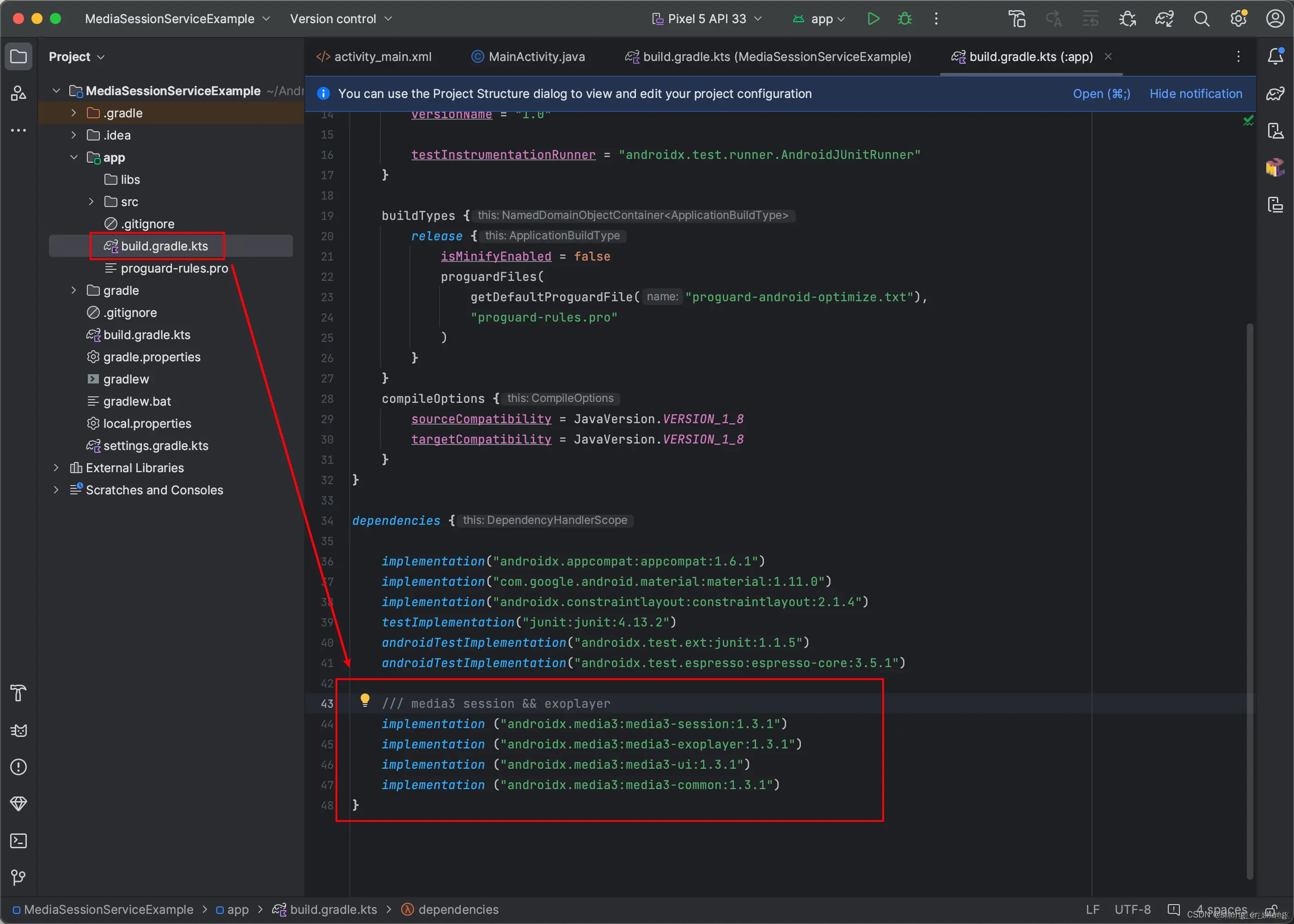Image resolution: width=1294 pixels, height=924 pixels.
Task: Toggle the Project tool window folder icon
Action: pos(18,56)
